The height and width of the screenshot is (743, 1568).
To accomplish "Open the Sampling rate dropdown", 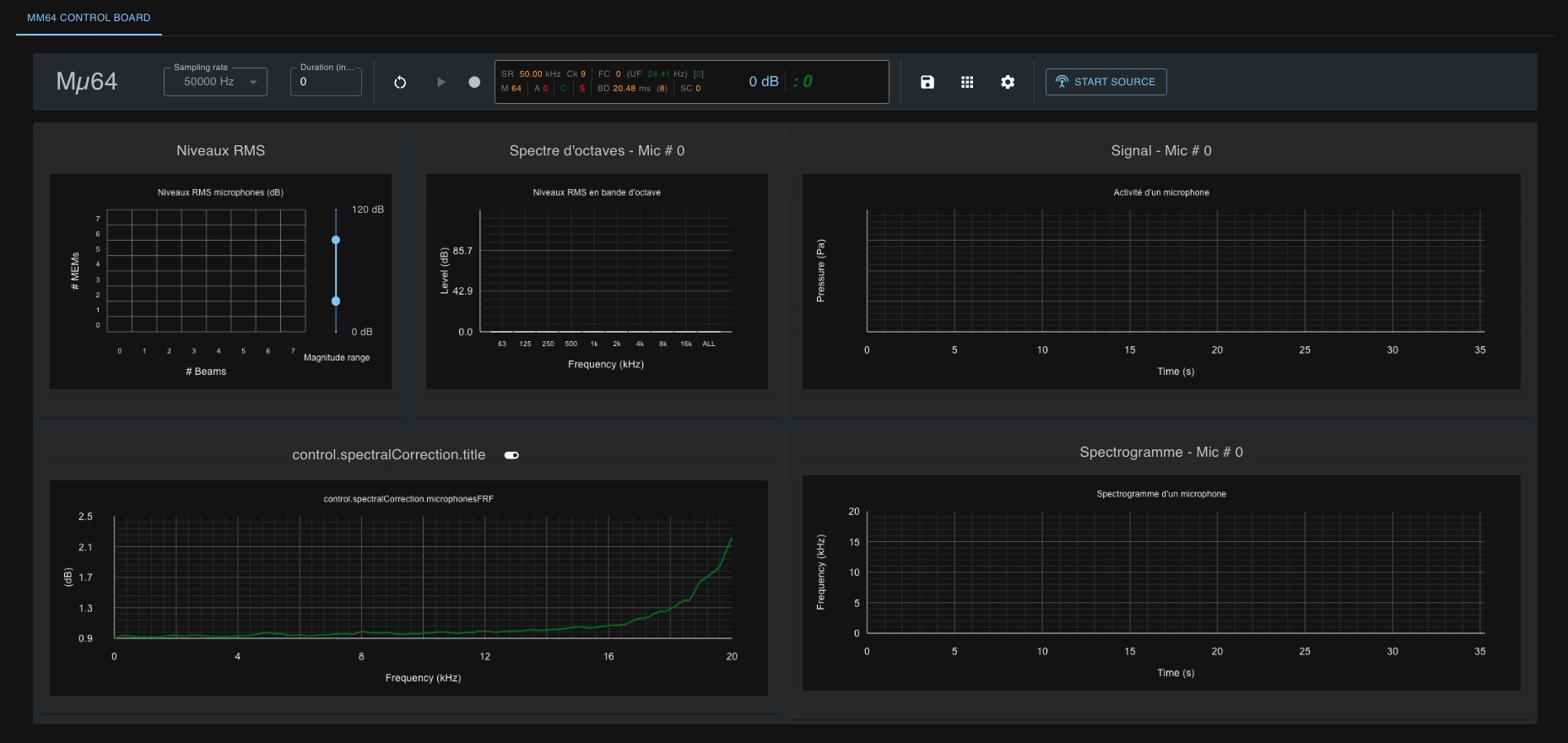I will coord(209,82).
